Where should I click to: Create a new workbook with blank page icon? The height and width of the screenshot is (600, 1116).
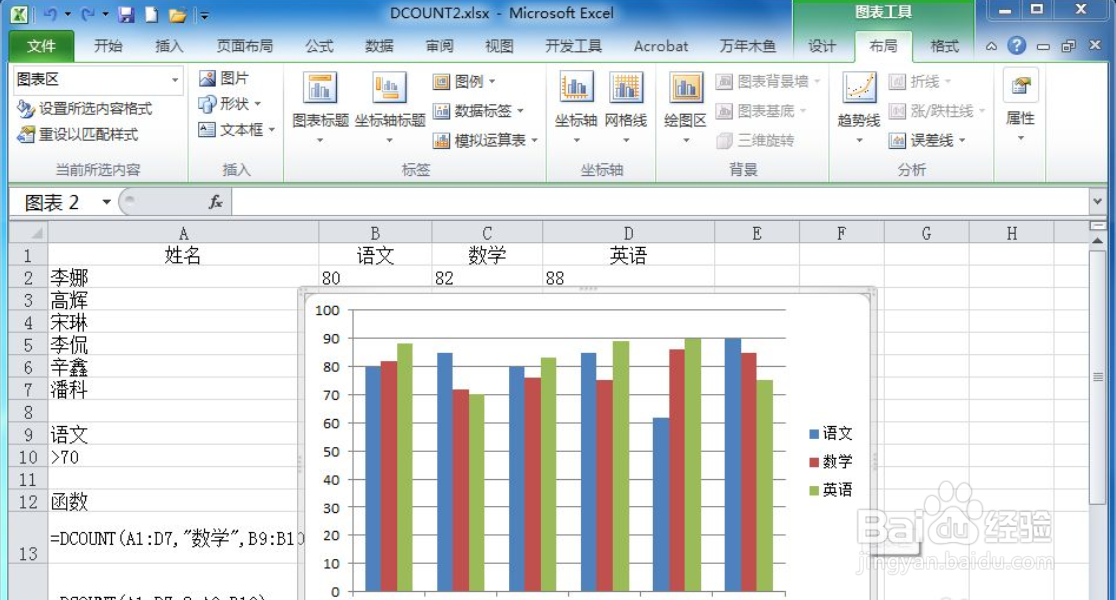pos(151,14)
